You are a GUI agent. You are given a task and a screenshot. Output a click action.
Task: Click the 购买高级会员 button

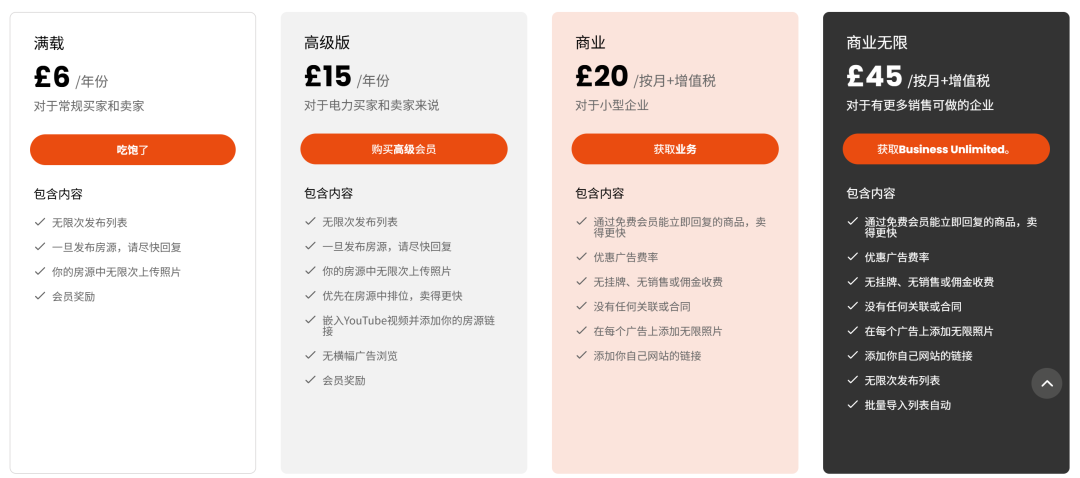pos(404,149)
